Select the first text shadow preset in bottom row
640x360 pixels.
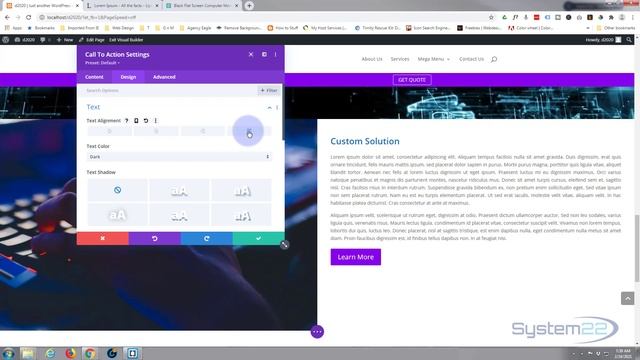click(118, 214)
